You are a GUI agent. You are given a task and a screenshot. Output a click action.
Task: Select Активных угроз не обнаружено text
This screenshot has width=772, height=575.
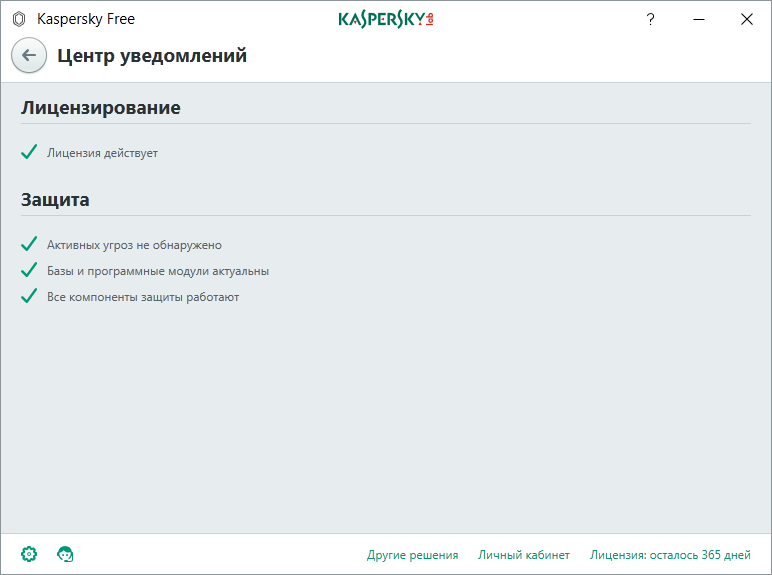coord(134,245)
